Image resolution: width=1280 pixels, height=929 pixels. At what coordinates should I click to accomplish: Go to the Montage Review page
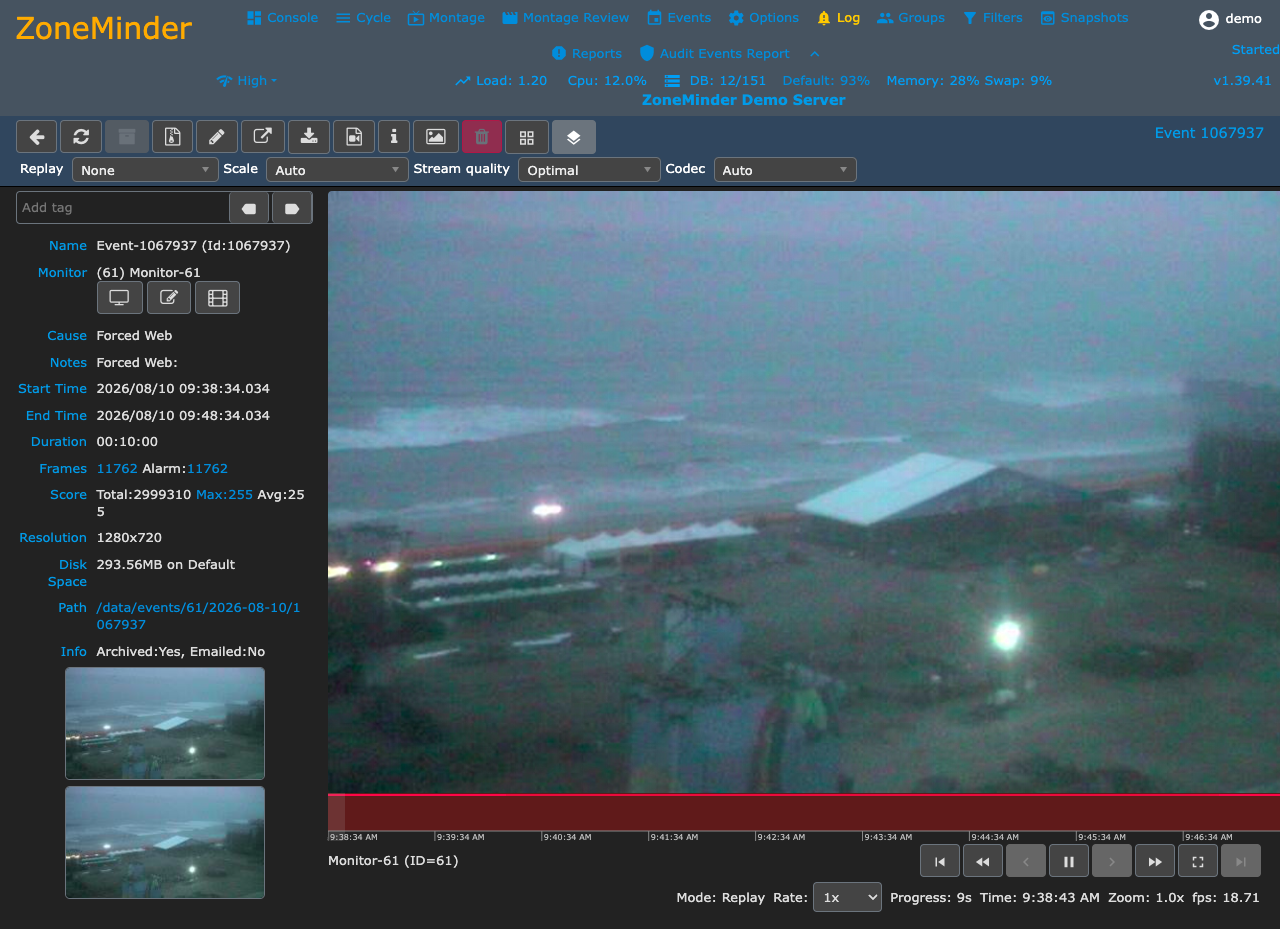pos(565,18)
